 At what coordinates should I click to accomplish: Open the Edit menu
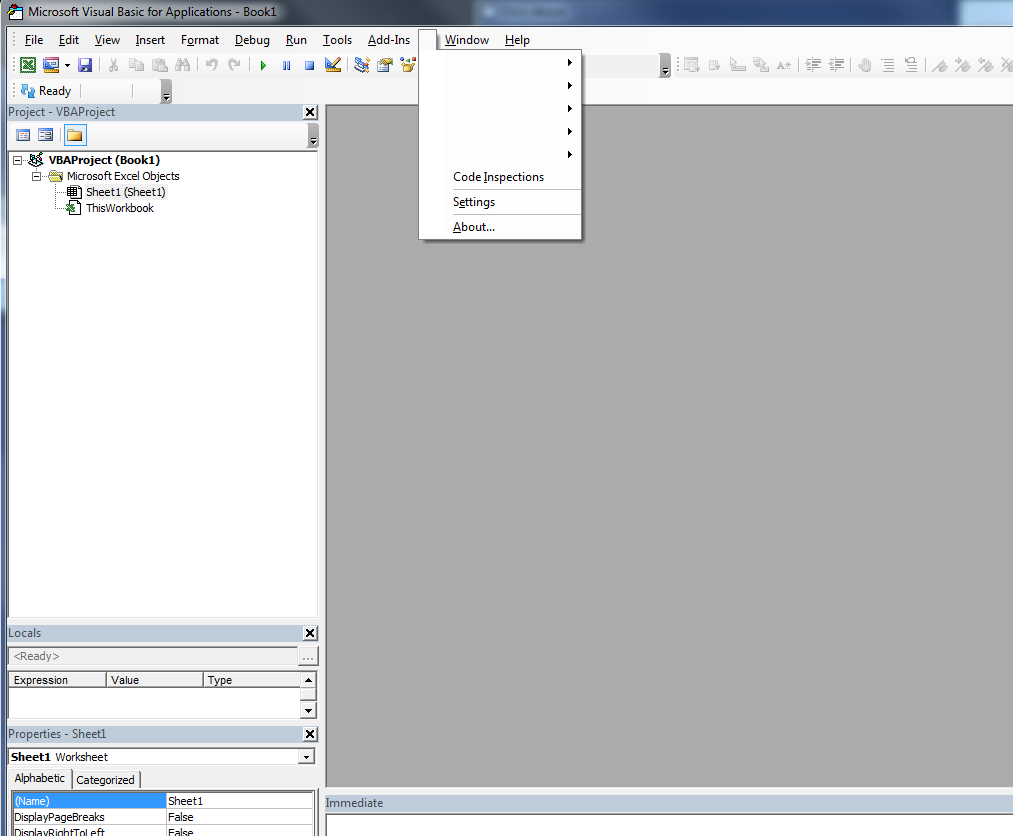(x=68, y=40)
